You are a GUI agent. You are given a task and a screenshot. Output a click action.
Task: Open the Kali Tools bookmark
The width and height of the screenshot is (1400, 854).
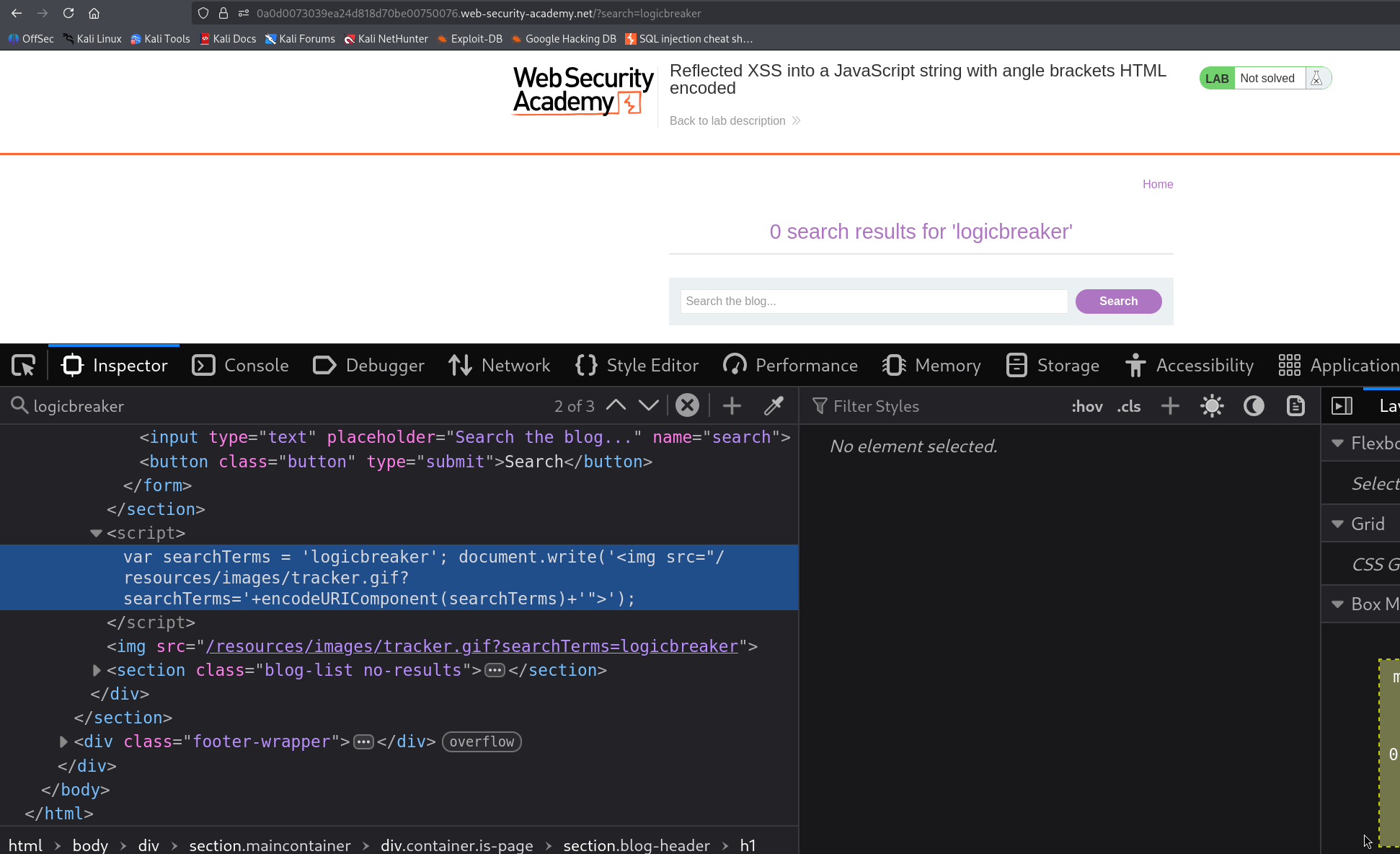160,39
